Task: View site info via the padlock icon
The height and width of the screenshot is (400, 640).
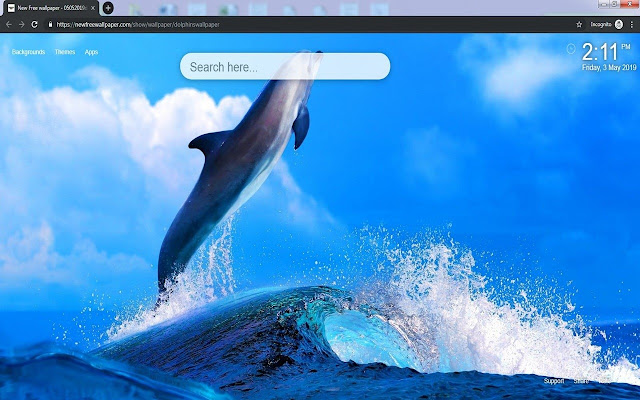Action: [x=50, y=24]
